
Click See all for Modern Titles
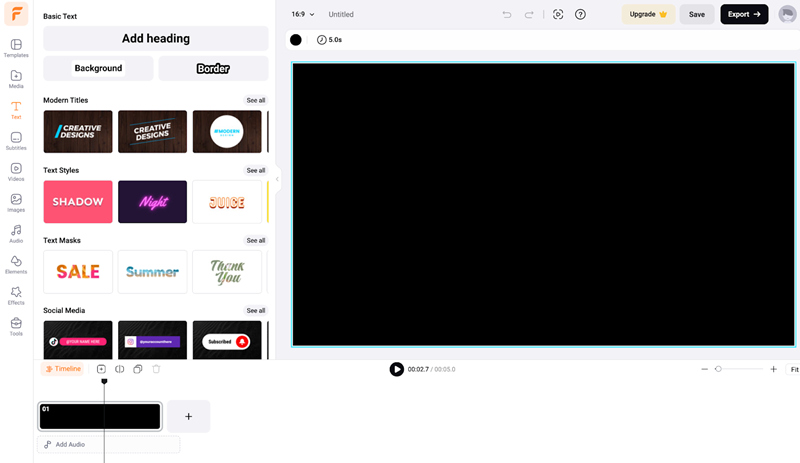[x=256, y=100]
